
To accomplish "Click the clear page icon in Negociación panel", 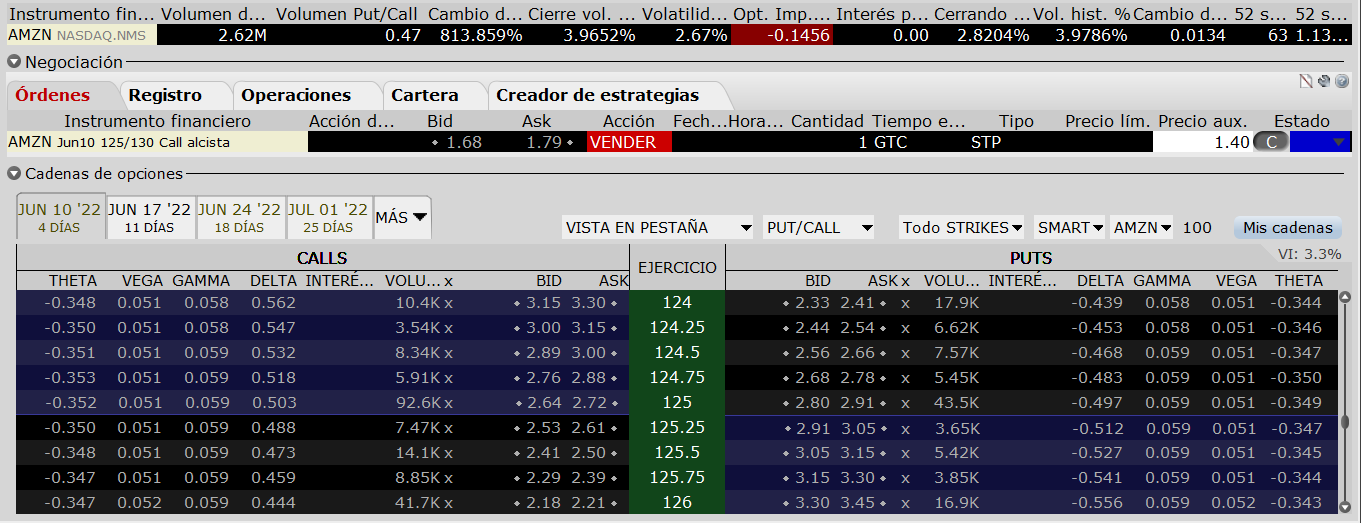I will pyautogui.click(x=1305, y=82).
